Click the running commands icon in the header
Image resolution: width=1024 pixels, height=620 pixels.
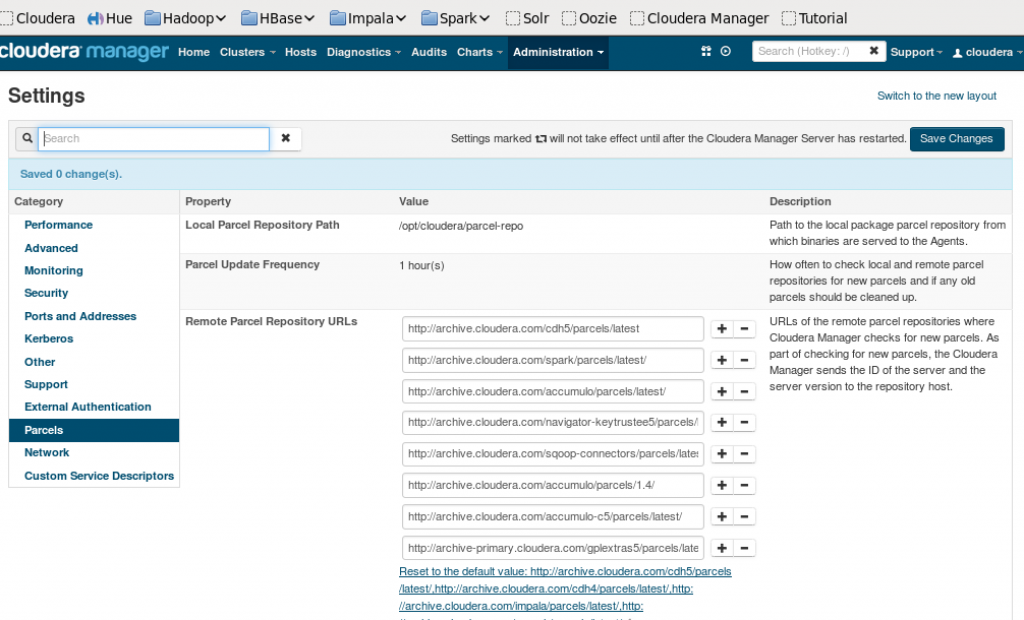tap(726, 51)
